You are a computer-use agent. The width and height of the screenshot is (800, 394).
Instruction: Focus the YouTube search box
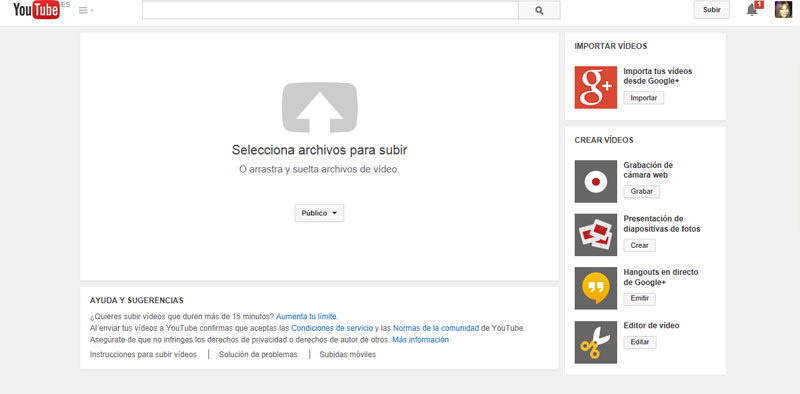330,10
